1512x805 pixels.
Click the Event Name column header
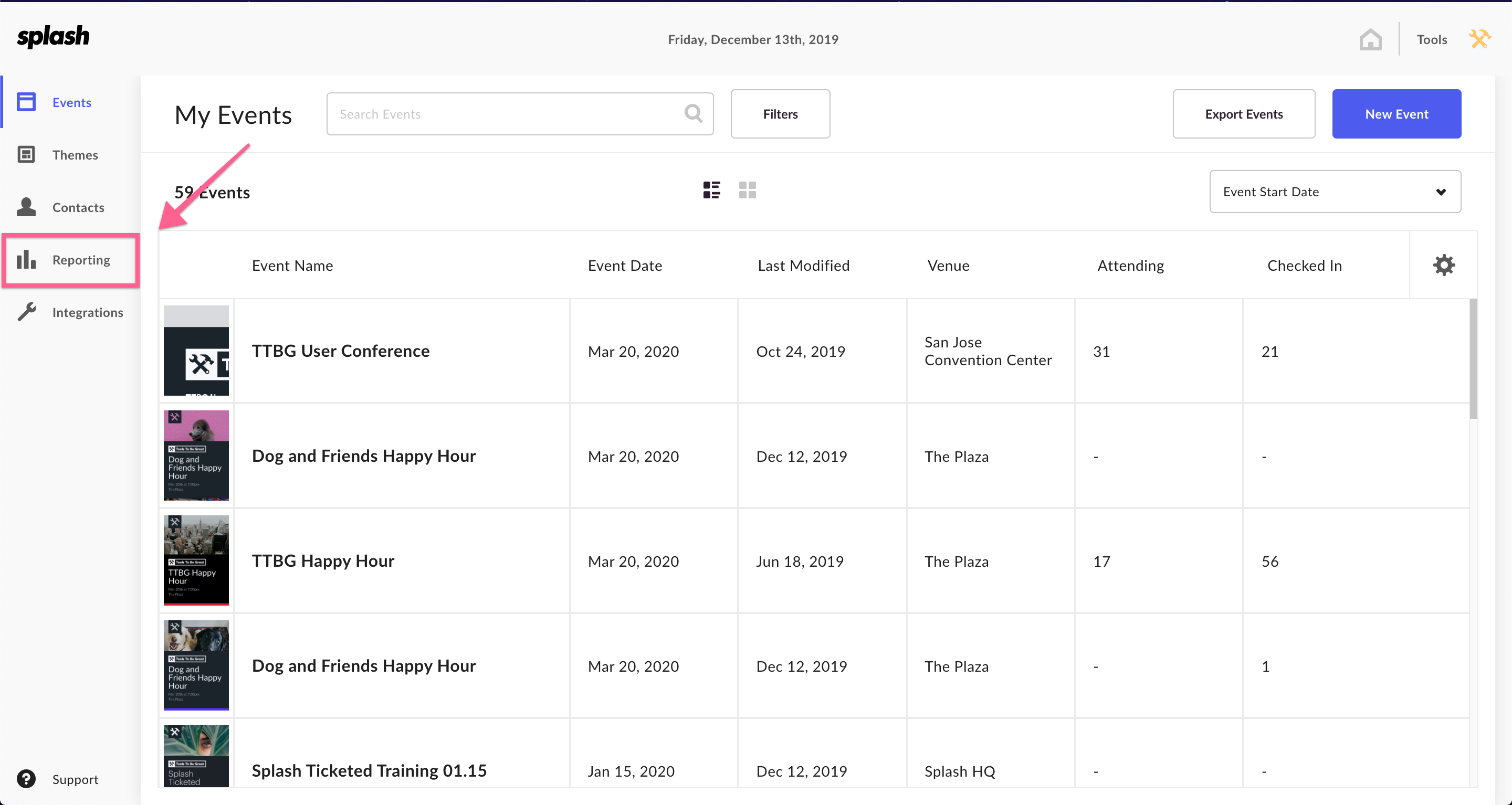(x=292, y=266)
